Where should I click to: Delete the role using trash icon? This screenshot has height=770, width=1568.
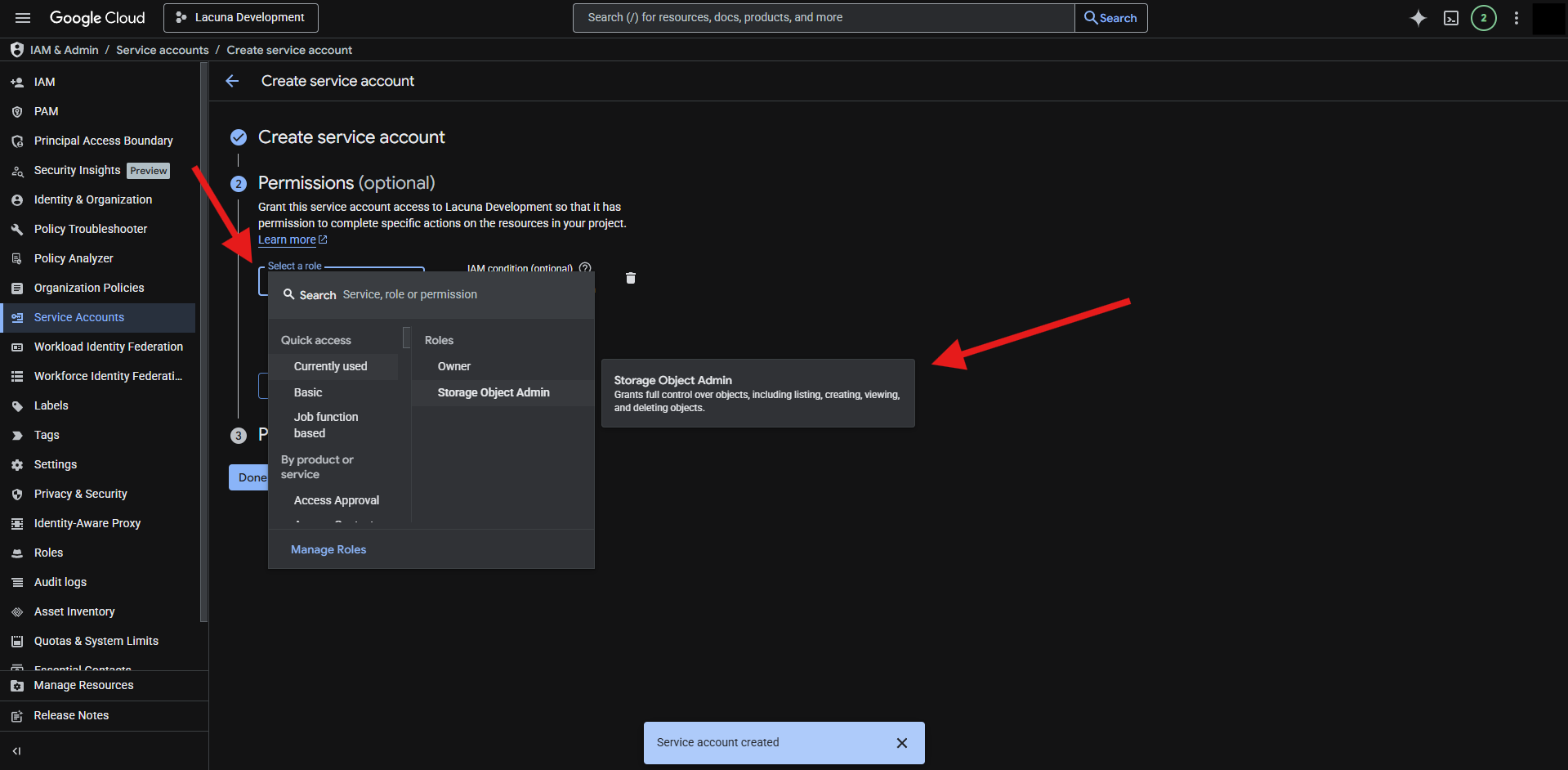tap(630, 279)
